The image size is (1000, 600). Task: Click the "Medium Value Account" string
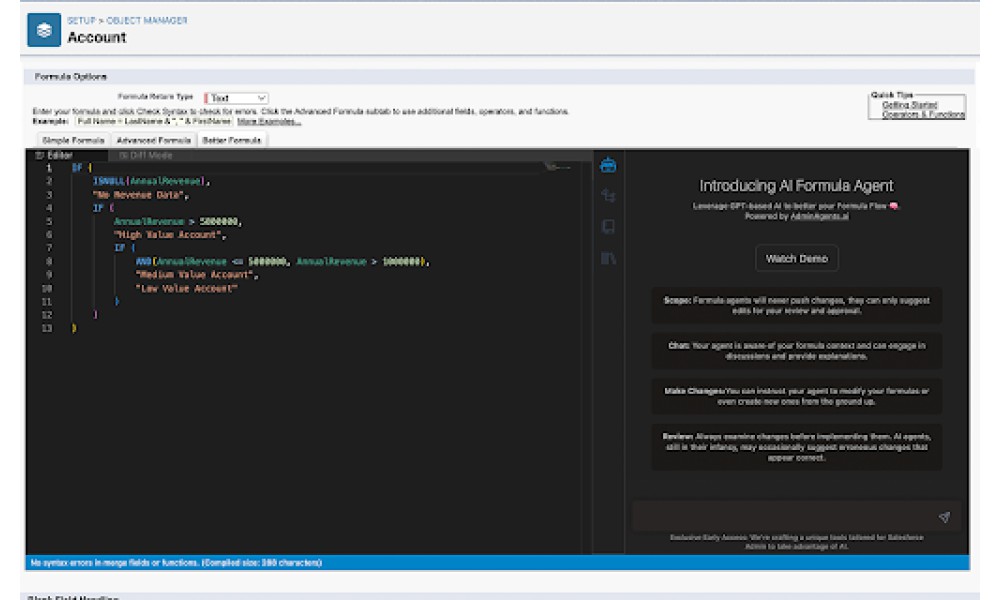coord(195,275)
